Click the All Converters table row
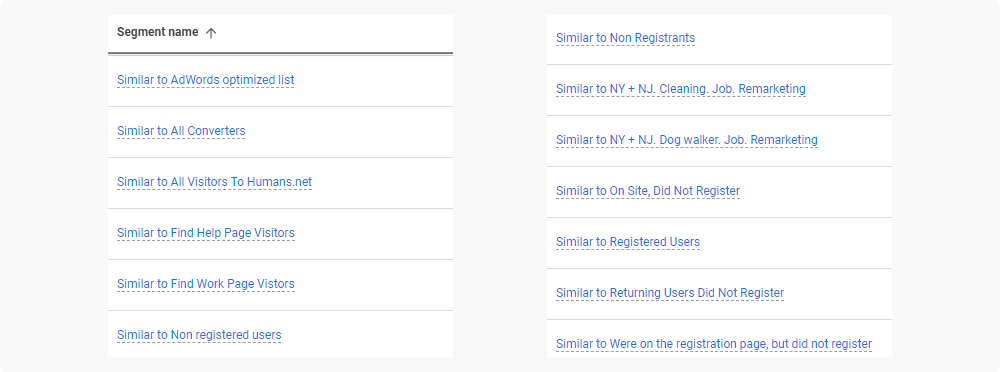Image resolution: width=1000 pixels, height=372 pixels. click(x=281, y=132)
